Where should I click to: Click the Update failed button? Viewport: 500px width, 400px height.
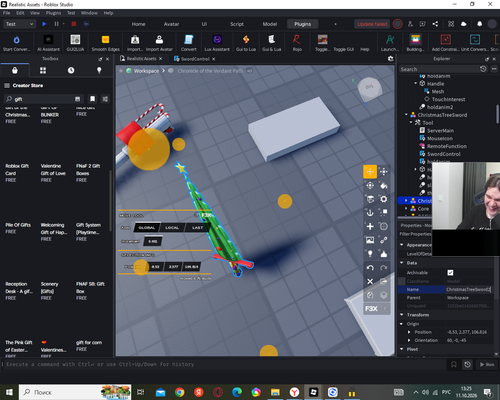[372, 24]
